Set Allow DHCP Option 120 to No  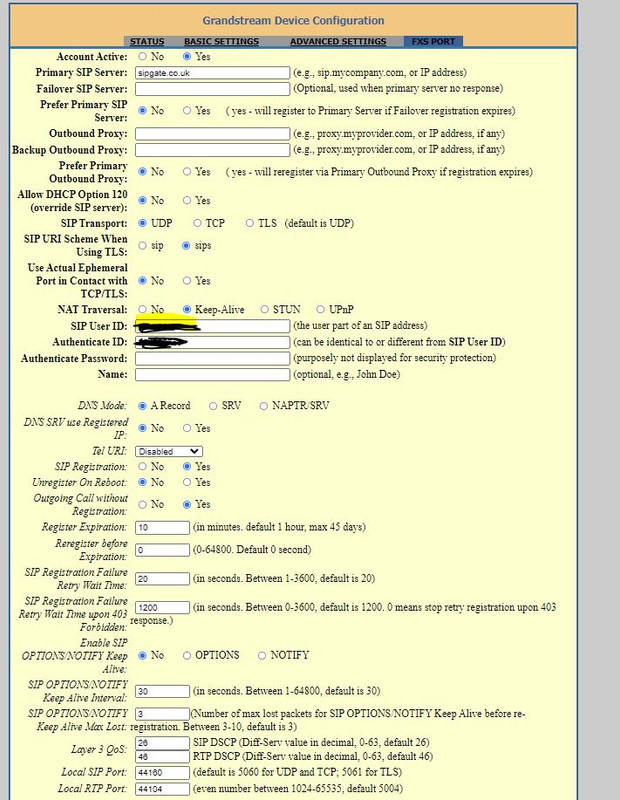(x=142, y=201)
